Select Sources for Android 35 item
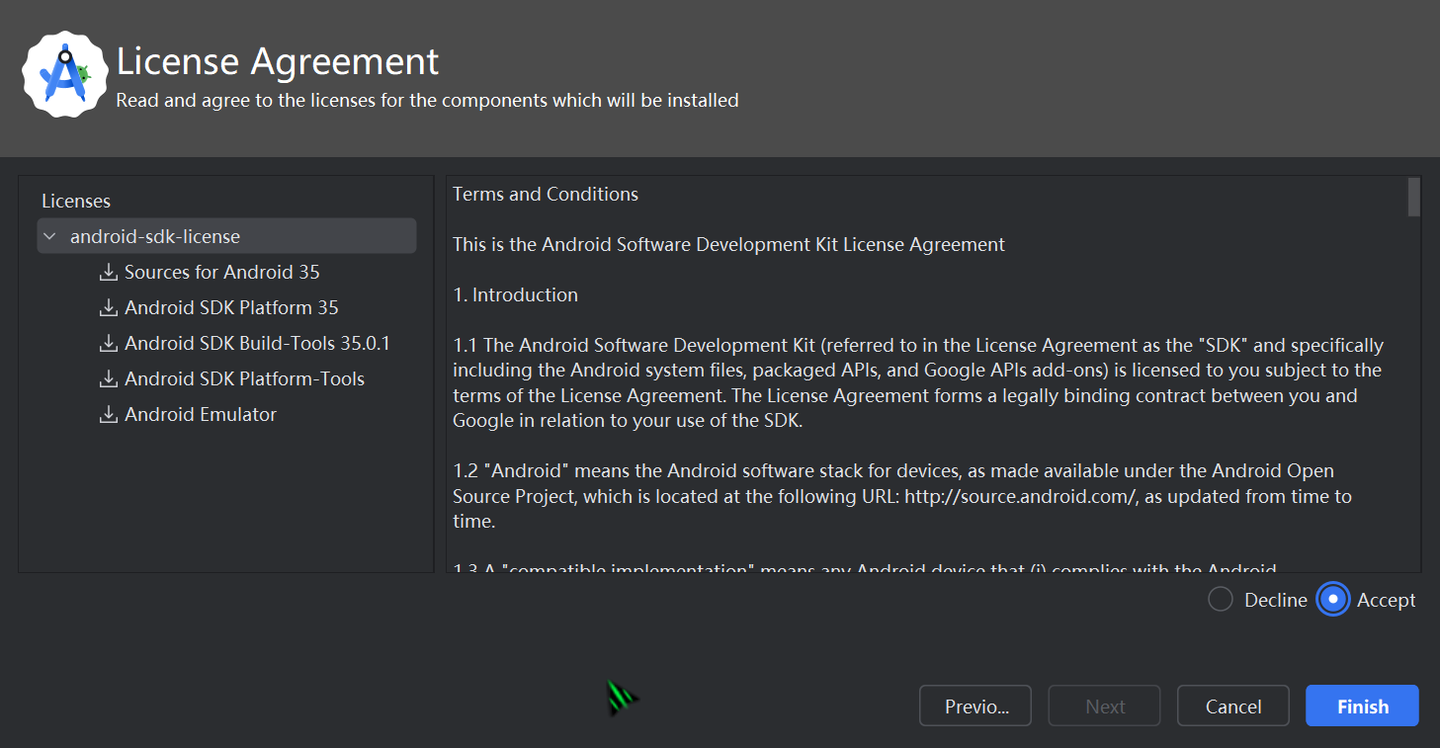The image size is (1440, 748). pyautogui.click(x=222, y=272)
